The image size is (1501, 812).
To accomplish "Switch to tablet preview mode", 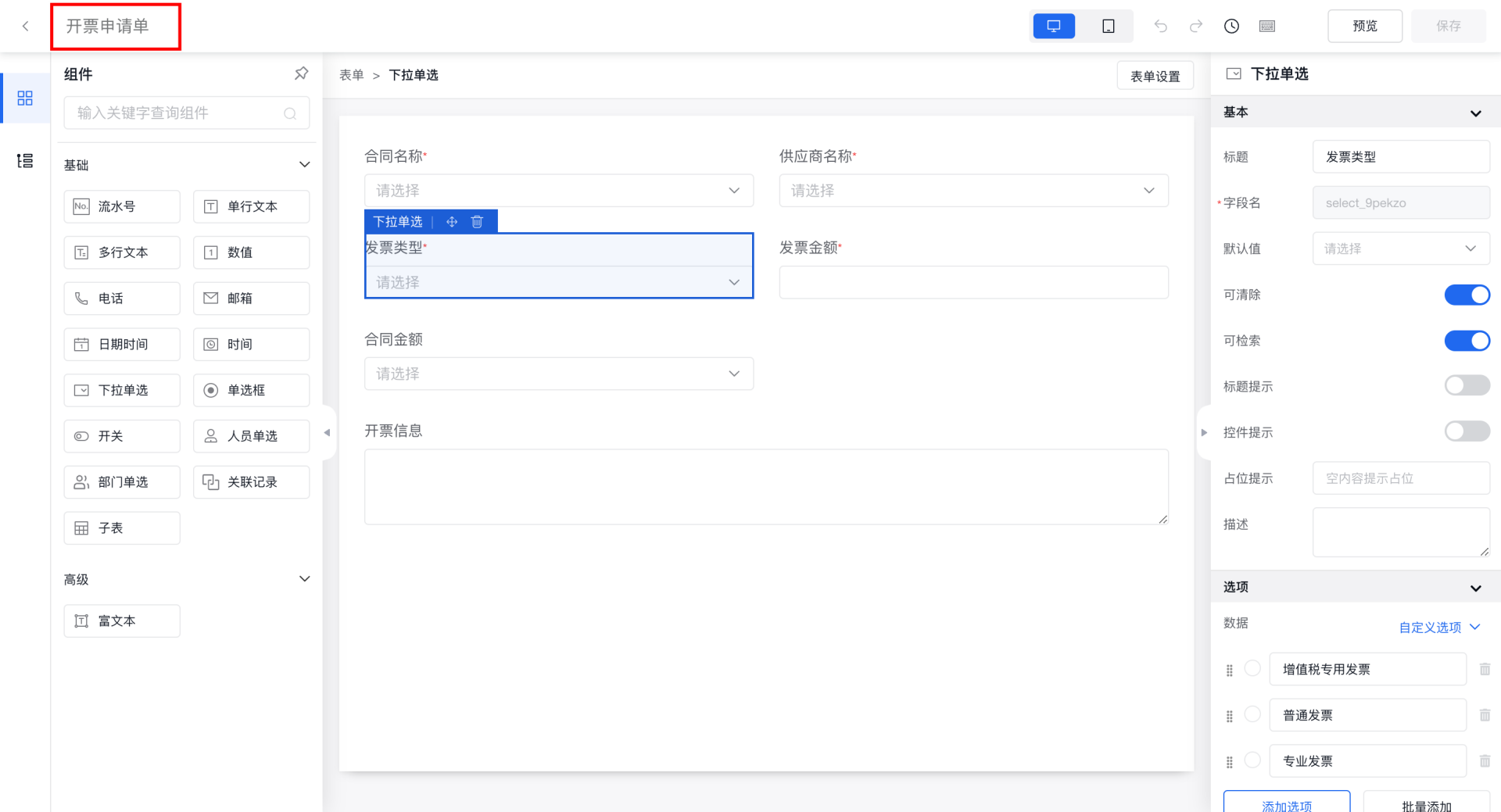I will [x=1108, y=27].
